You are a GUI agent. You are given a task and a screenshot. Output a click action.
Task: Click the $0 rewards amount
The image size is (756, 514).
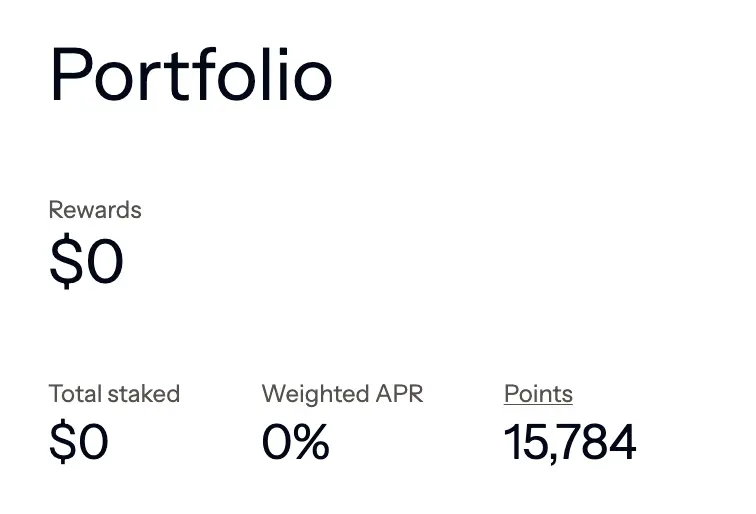(x=86, y=260)
